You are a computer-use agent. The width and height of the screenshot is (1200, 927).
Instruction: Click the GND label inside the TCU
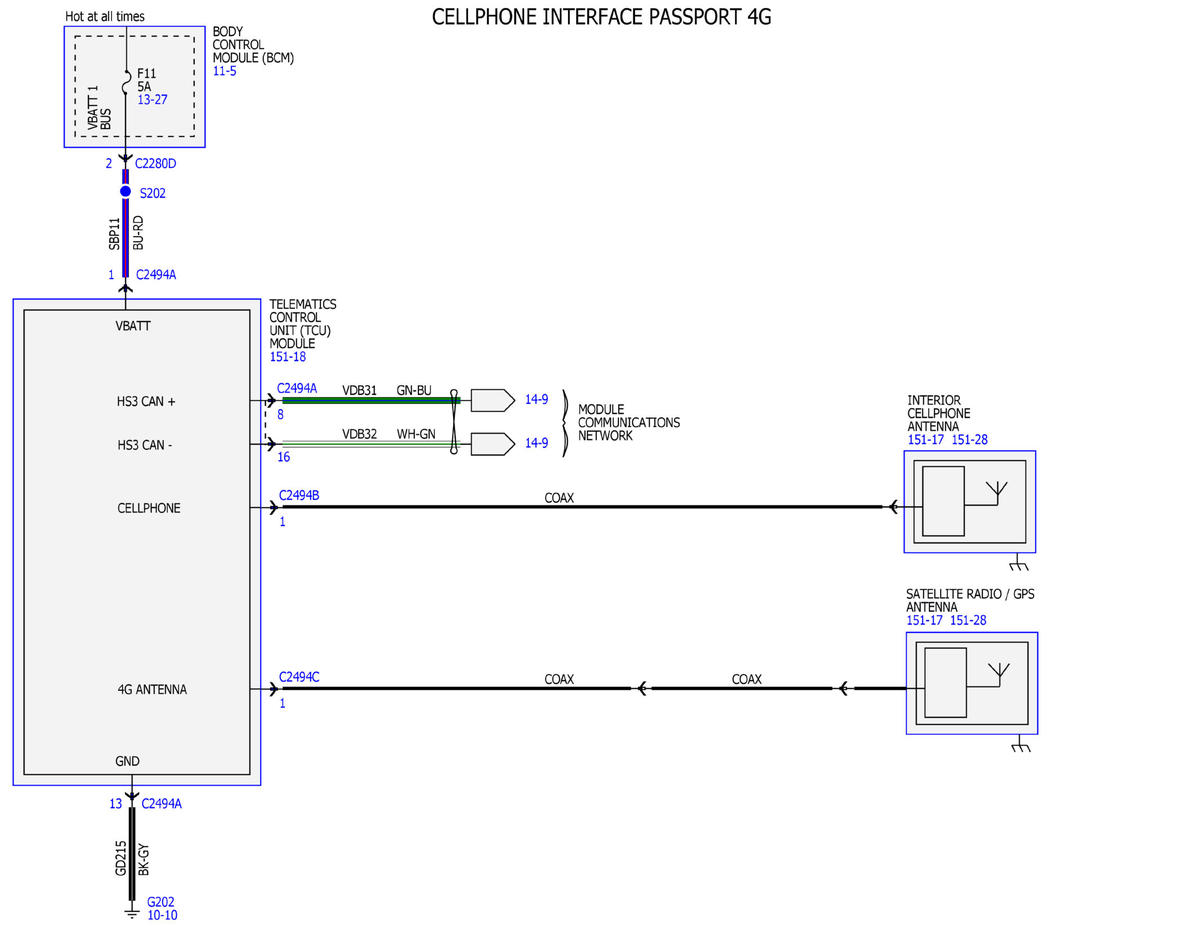click(127, 761)
